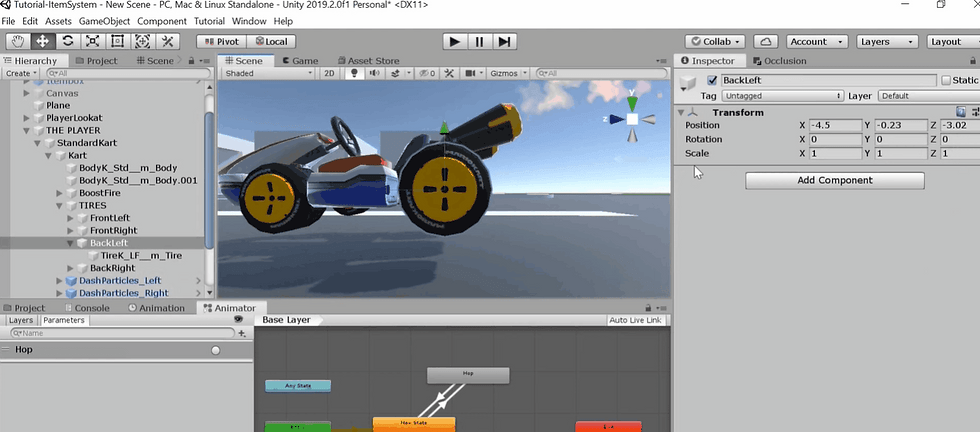Open the Shaded draw mode dropdown
Viewport: 980px width, 432px height.
(268, 73)
